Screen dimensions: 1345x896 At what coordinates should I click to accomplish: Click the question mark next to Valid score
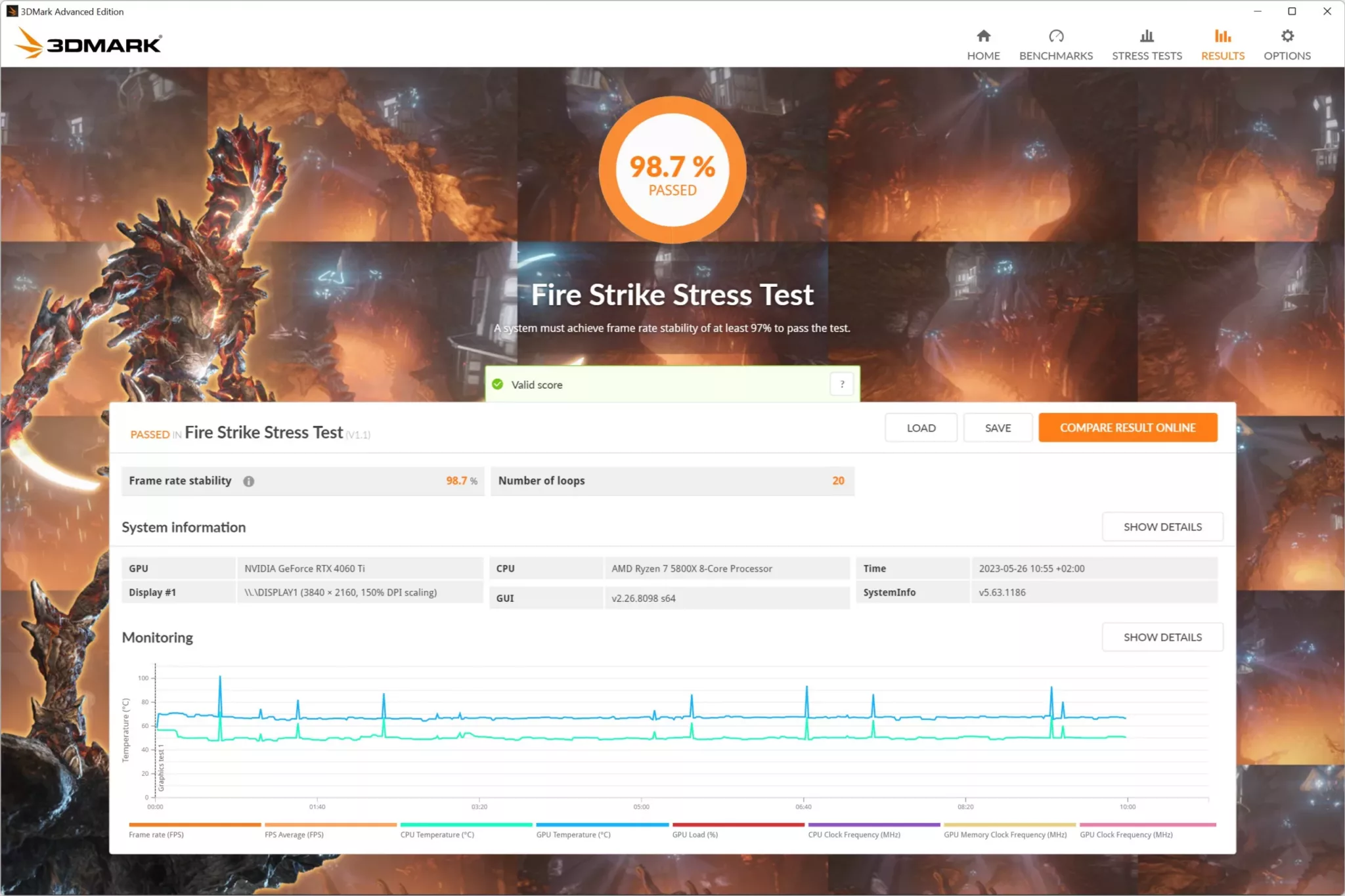pyautogui.click(x=841, y=384)
